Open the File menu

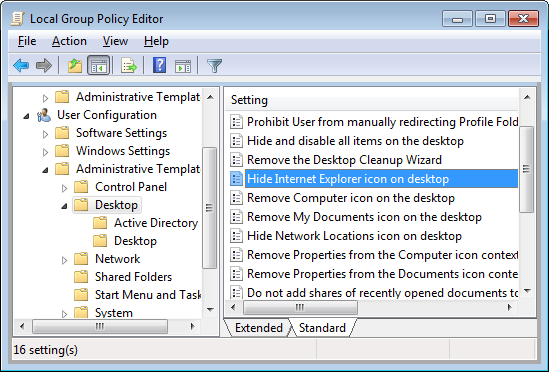coord(27,41)
